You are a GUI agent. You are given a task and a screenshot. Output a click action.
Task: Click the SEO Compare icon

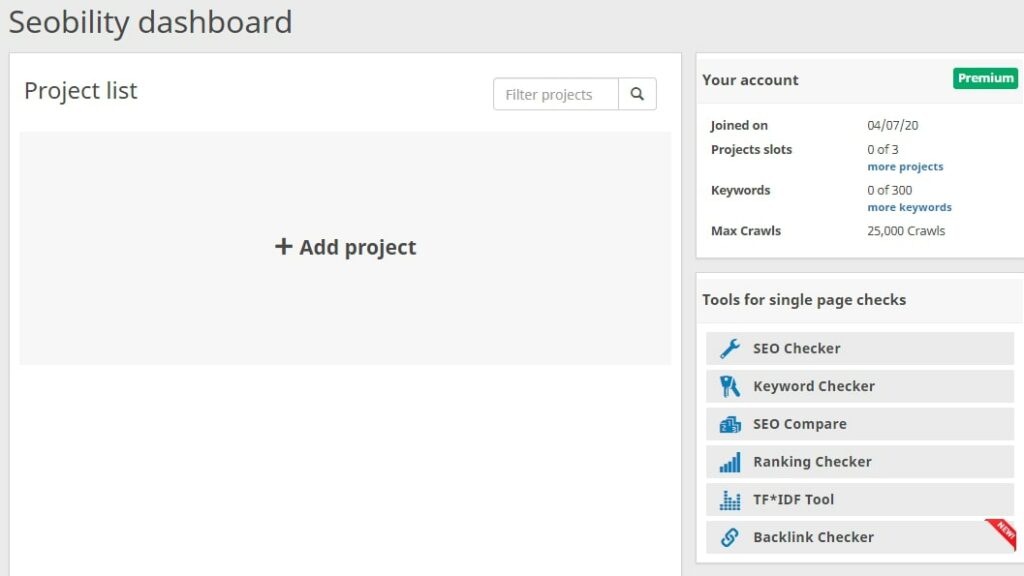[729, 424]
